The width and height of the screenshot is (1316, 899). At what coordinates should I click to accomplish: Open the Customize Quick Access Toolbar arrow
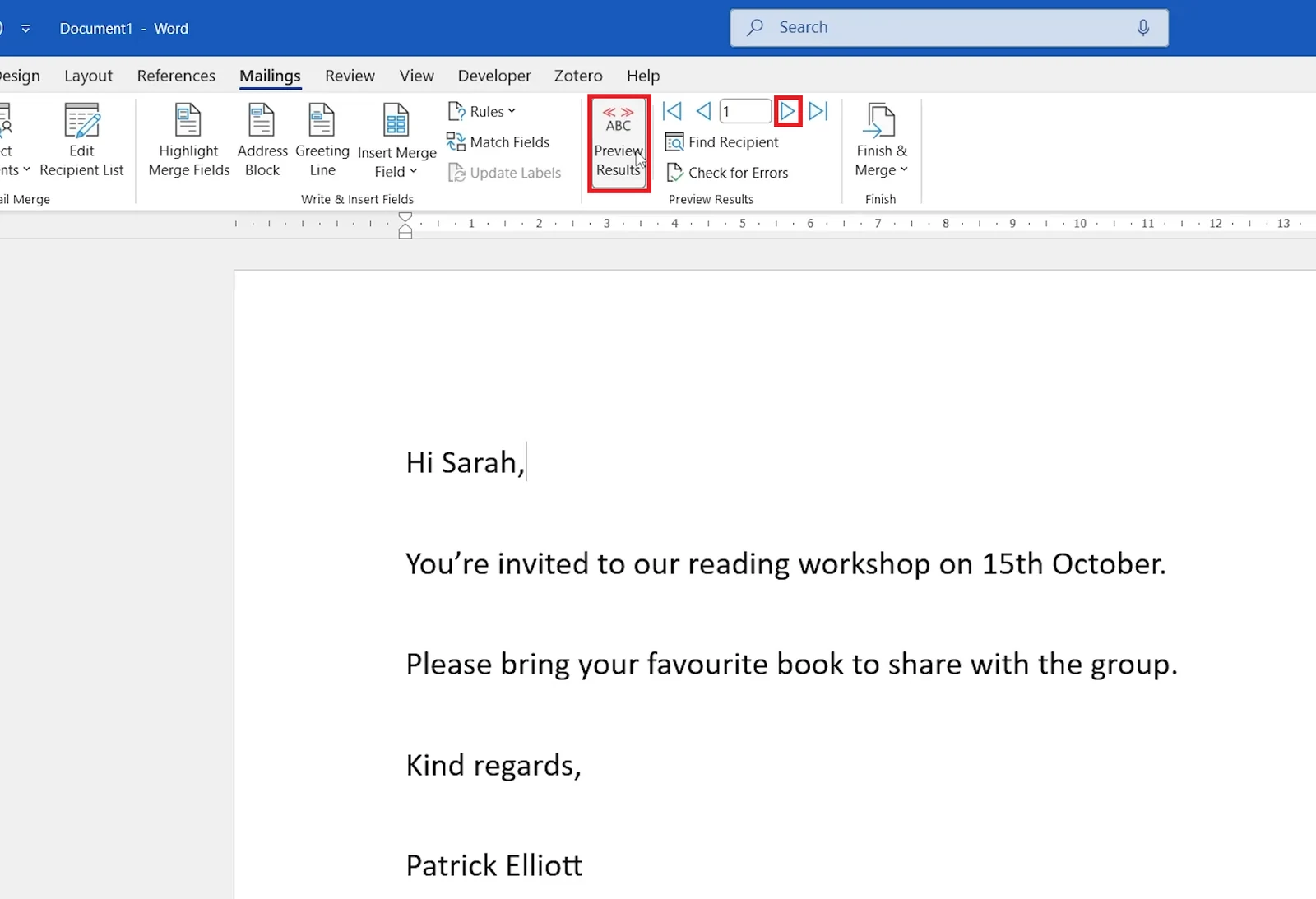pos(25,29)
